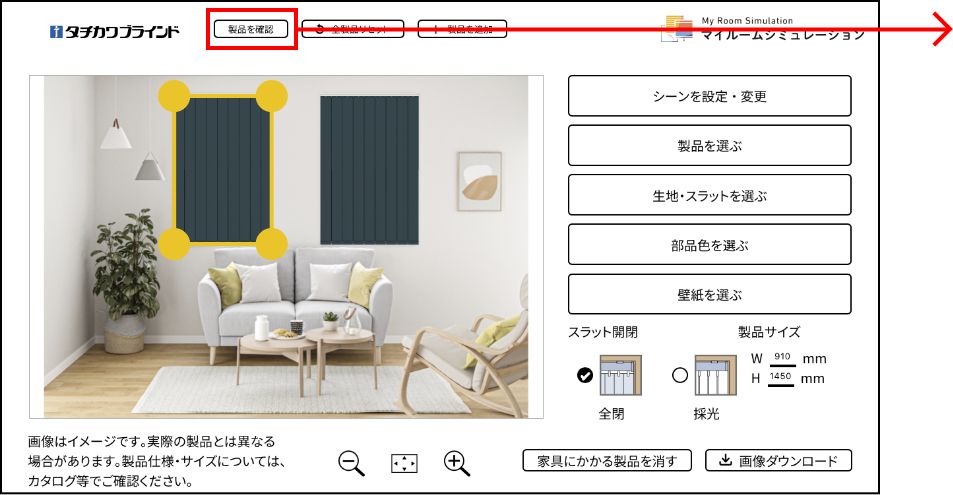Click the daylight (採光) slat illustration
The image size is (953, 495).
(715, 375)
